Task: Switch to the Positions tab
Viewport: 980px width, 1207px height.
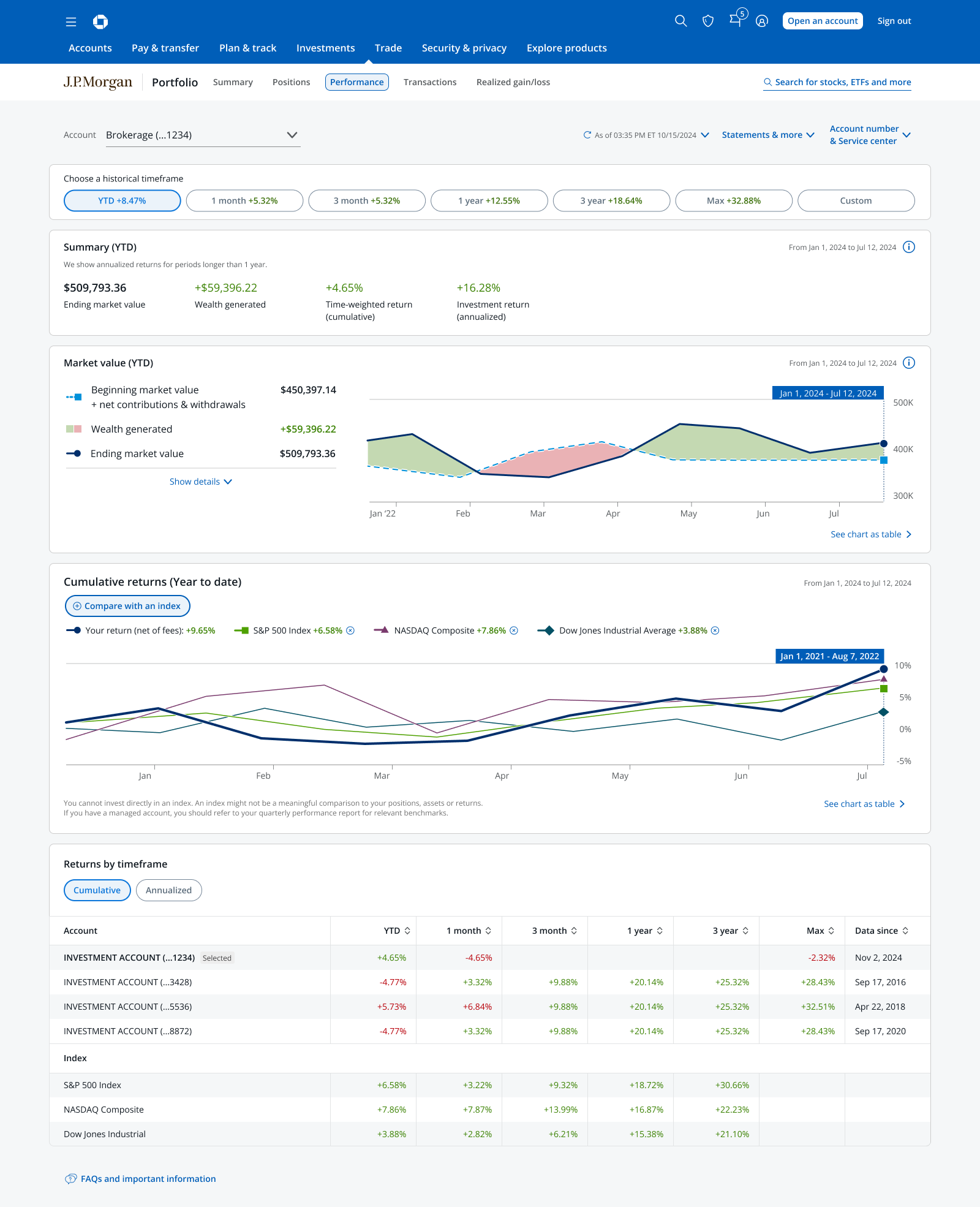Action: tap(292, 82)
